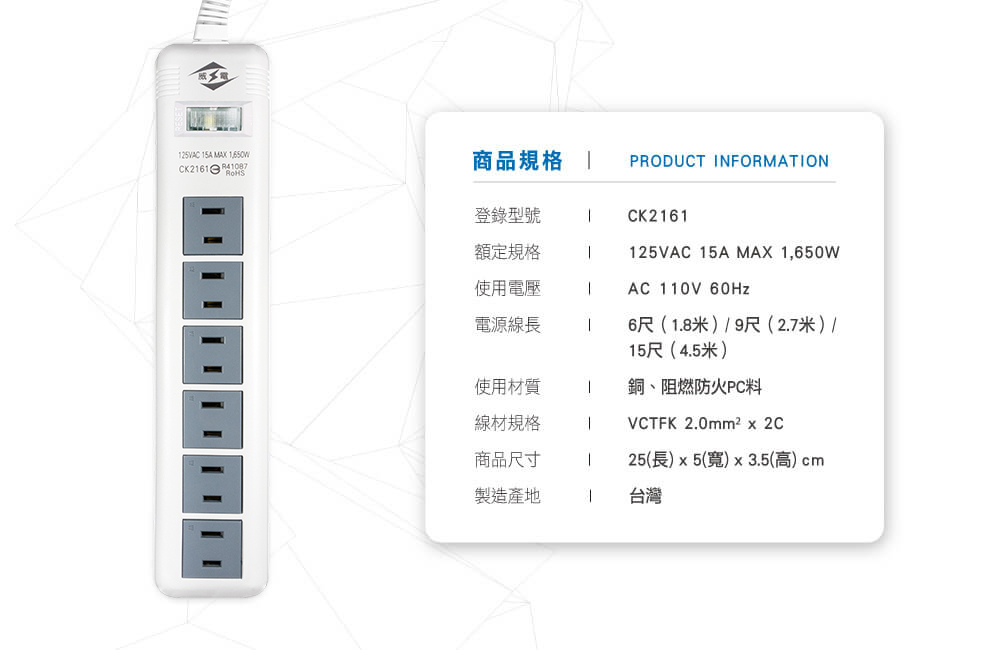Click the 銅、阻燃防火PC料 material text

click(694, 387)
